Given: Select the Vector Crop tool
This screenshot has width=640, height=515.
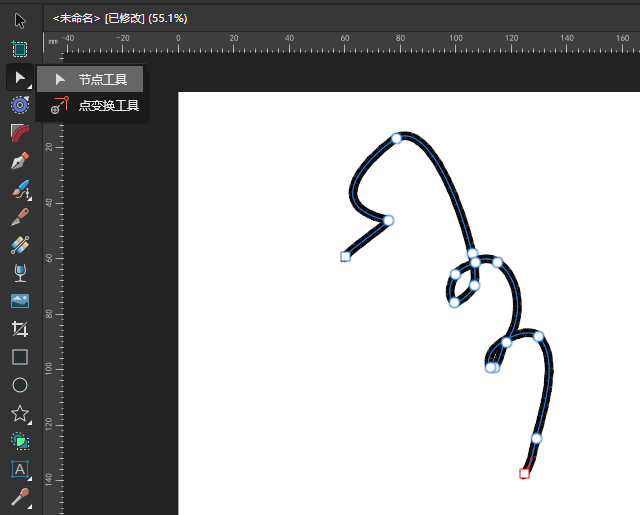Looking at the screenshot, I should (x=20, y=329).
